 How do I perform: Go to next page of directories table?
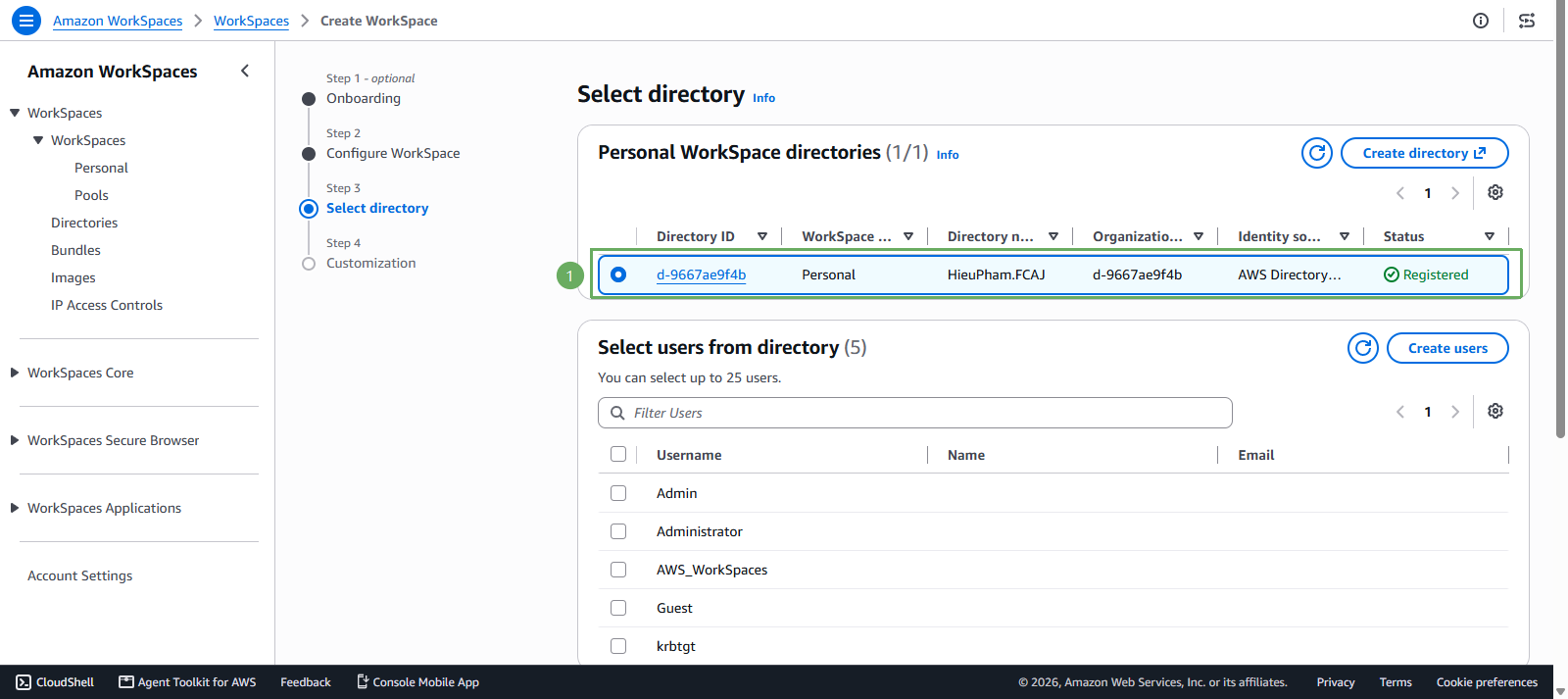coord(1455,193)
